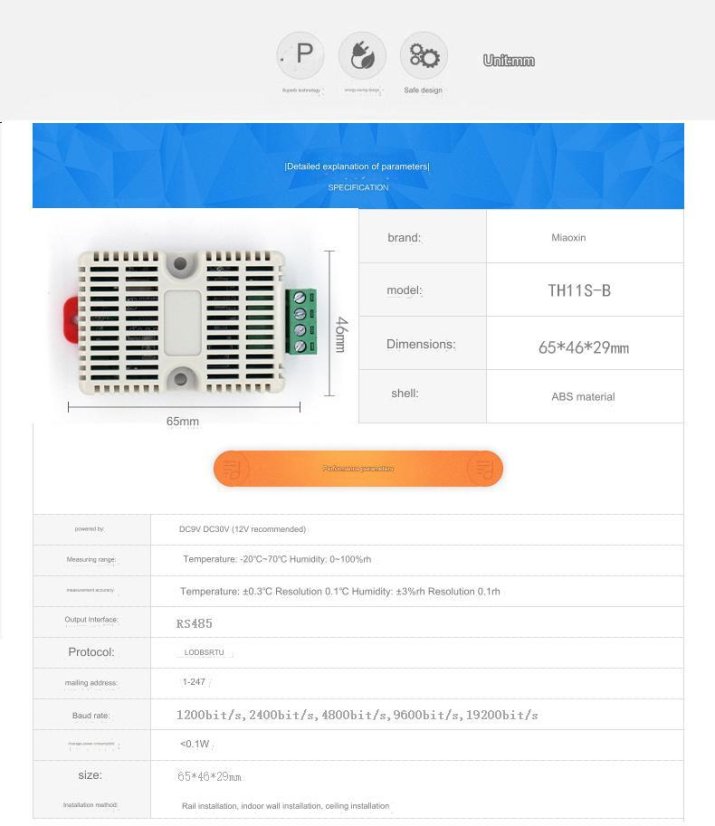This screenshot has width=715, height=826.
Task: Select the temperature -20°C~70°C range value
Action: [277, 559]
